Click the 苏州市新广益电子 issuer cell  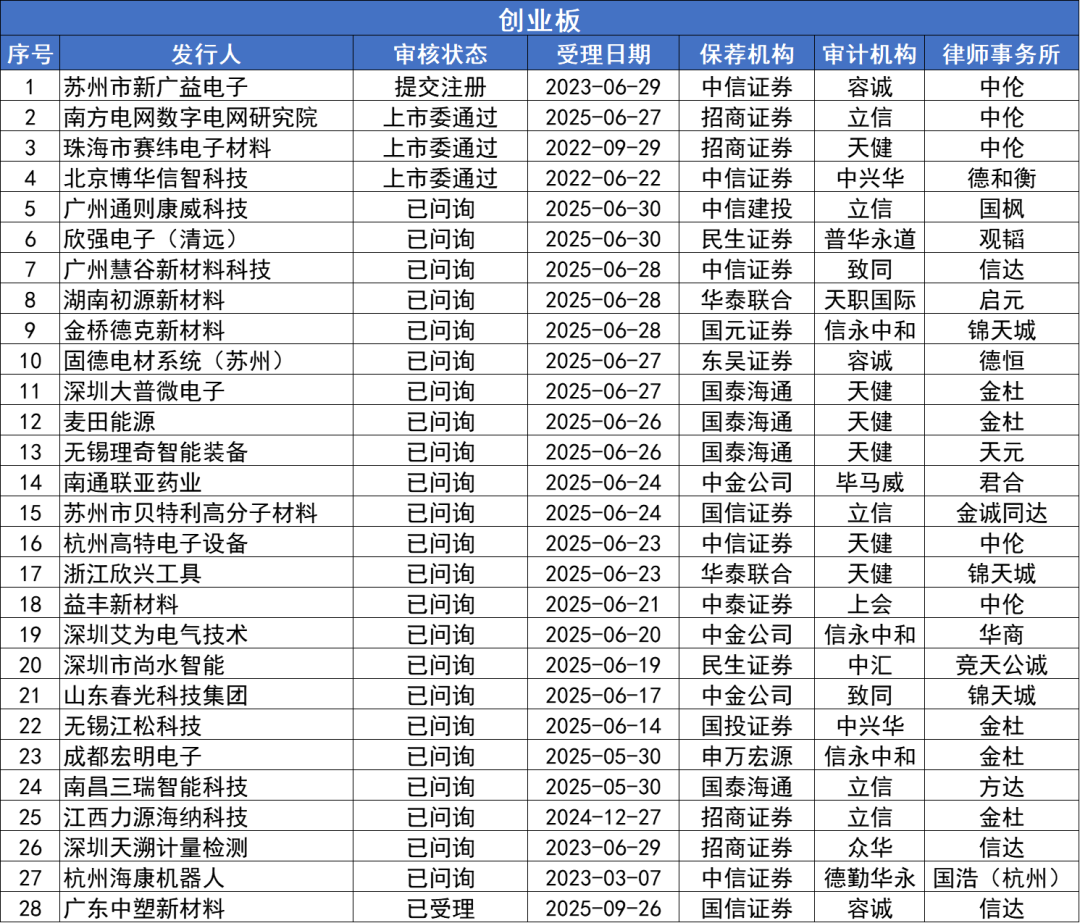(155, 86)
